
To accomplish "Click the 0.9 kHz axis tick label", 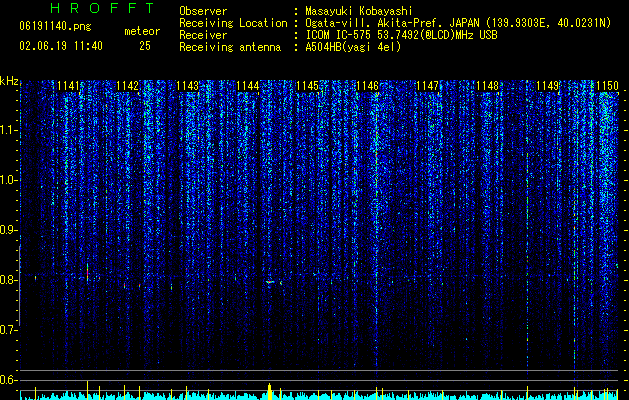I will (x=8, y=230).
